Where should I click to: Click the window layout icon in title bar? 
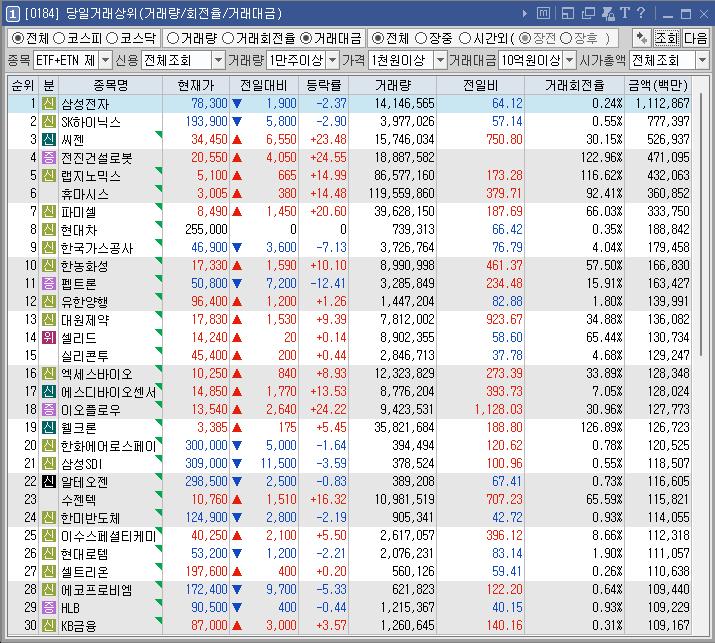[x=568, y=14]
